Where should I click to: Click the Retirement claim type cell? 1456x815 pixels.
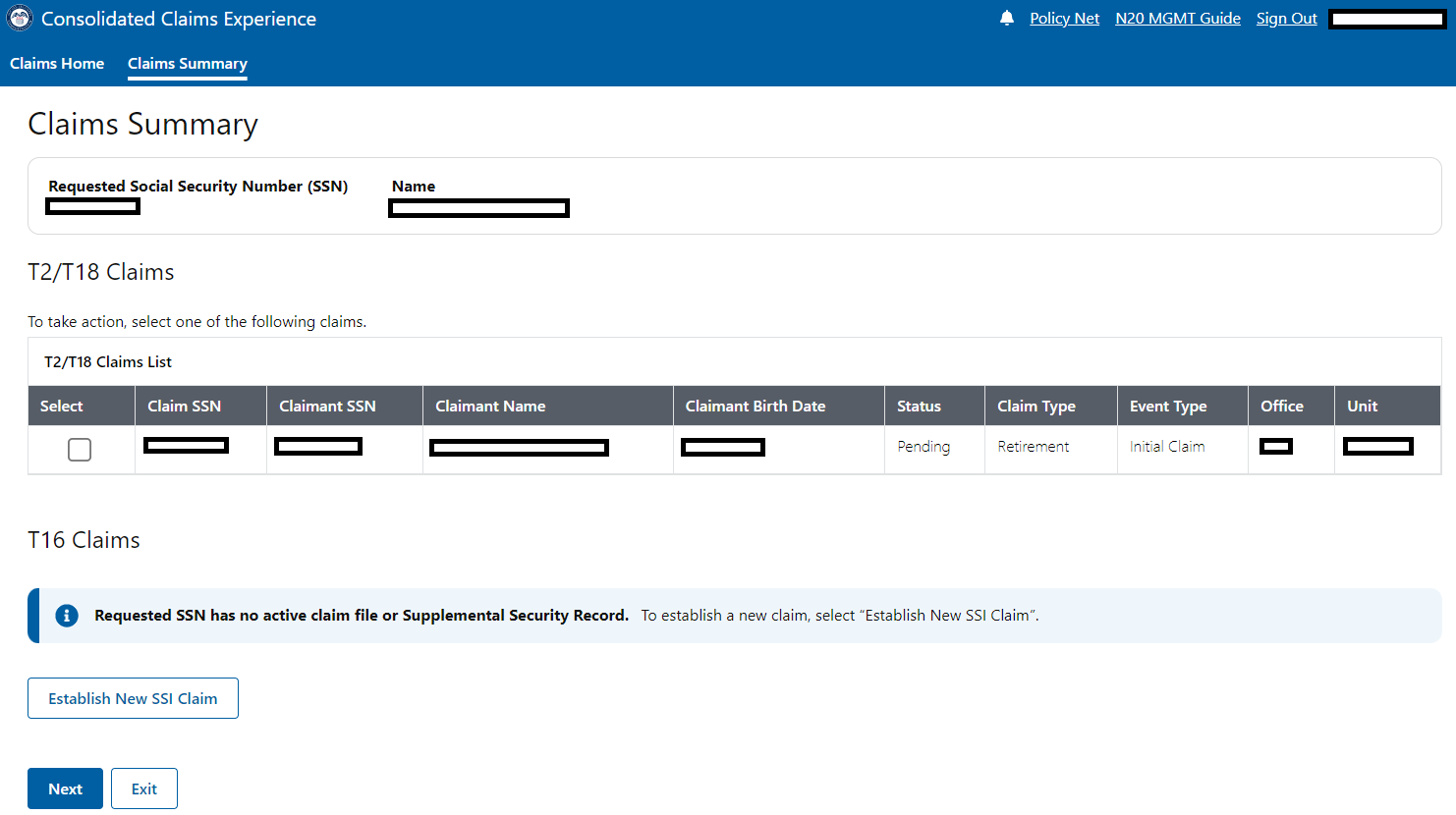tap(1034, 447)
